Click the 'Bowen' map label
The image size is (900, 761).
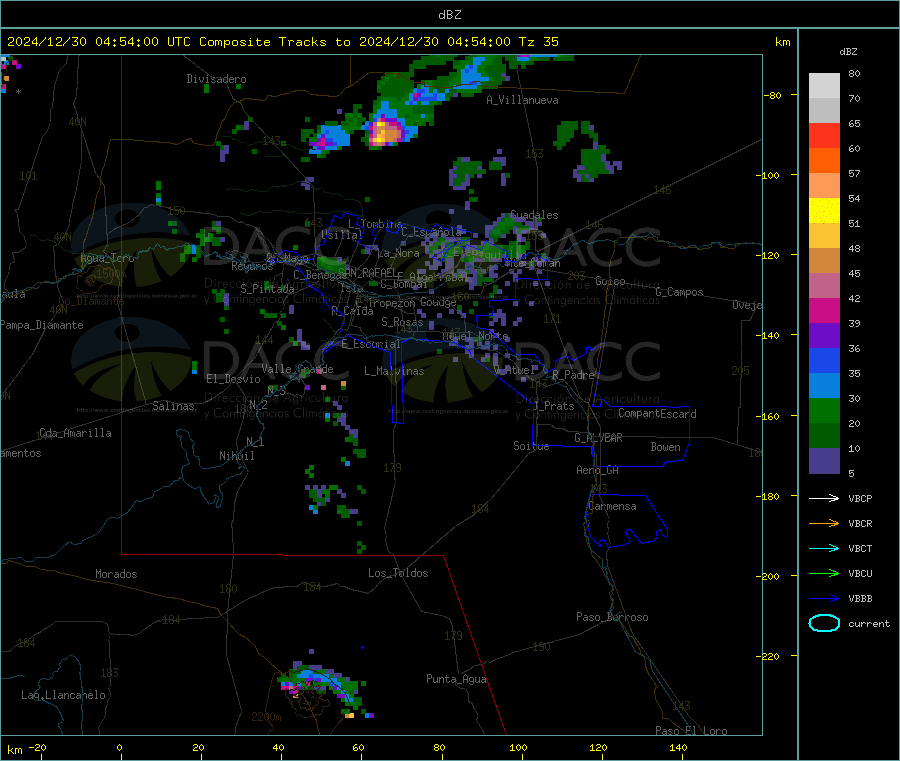(x=665, y=446)
